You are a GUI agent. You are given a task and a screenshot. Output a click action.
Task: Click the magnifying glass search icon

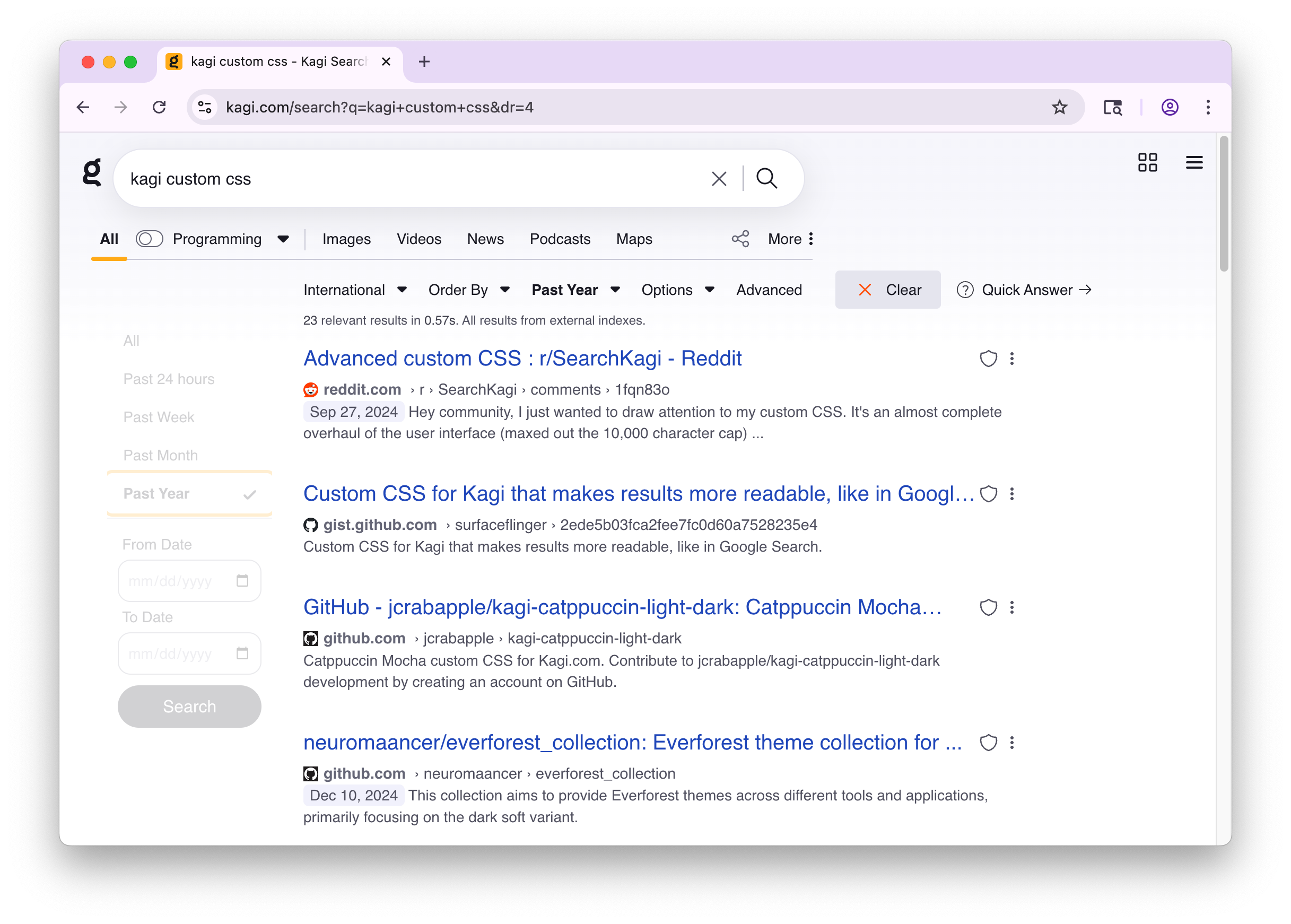[766, 179]
